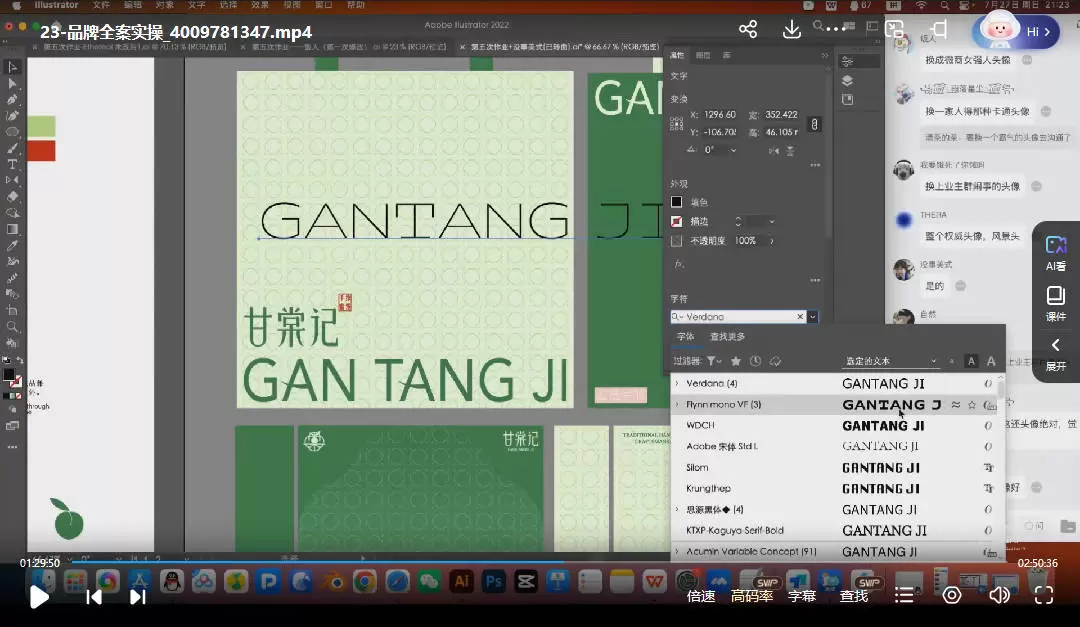Open the Layers panel icon
The height and width of the screenshot is (627, 1080).
pyautogui.click(x=848, y=81)
